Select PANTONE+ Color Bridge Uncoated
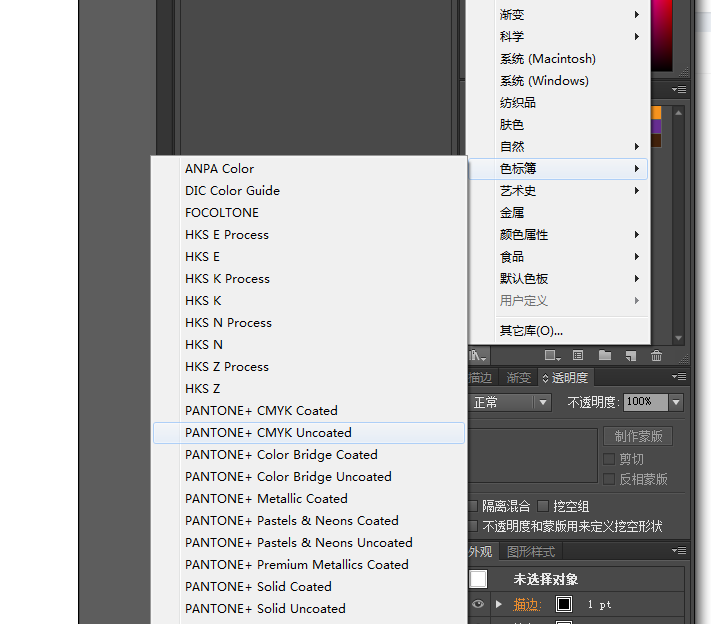 pos(309,477)
